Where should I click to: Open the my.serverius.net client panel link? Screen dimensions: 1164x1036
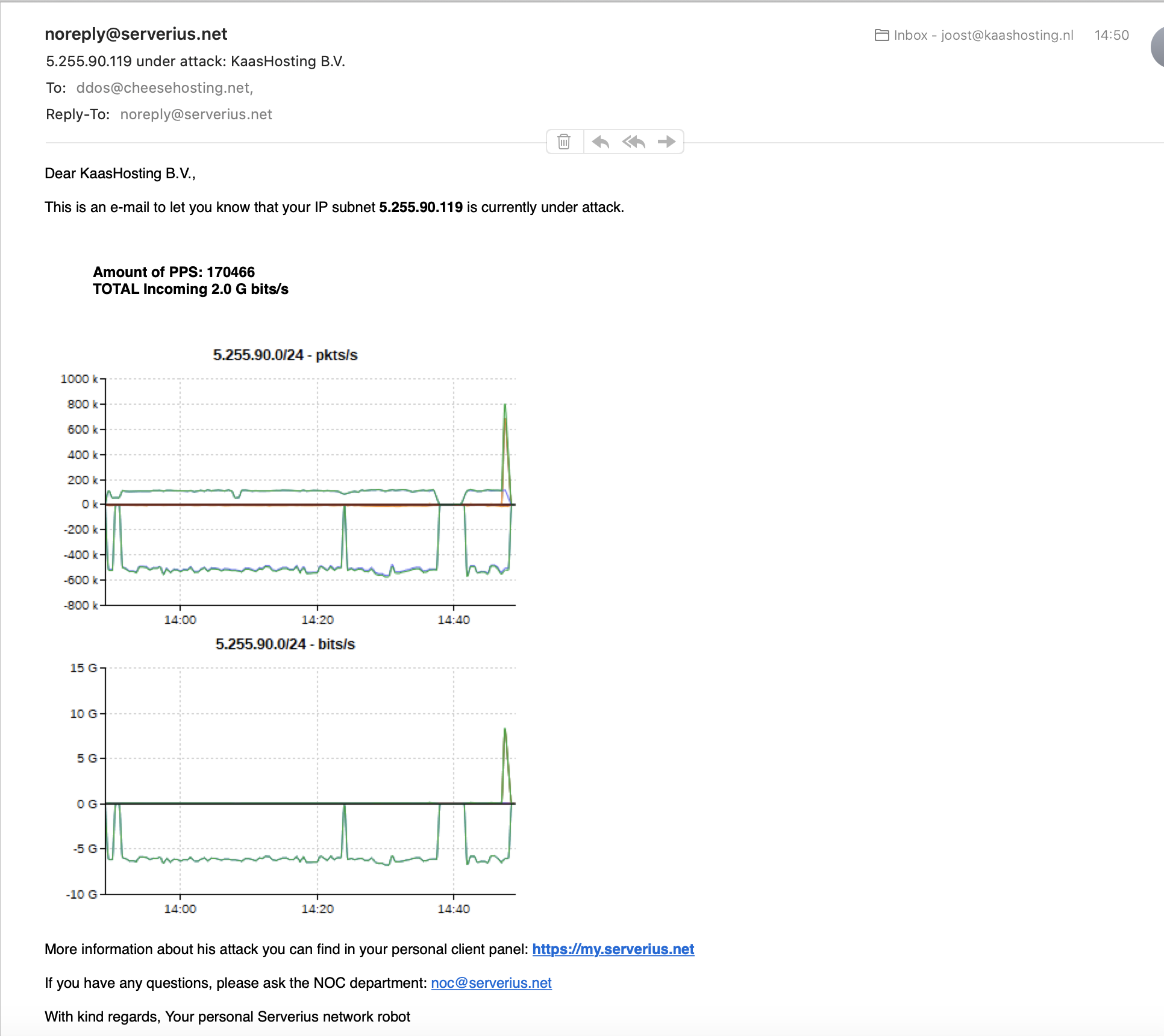pyautogui.click(x=613, y=949)
